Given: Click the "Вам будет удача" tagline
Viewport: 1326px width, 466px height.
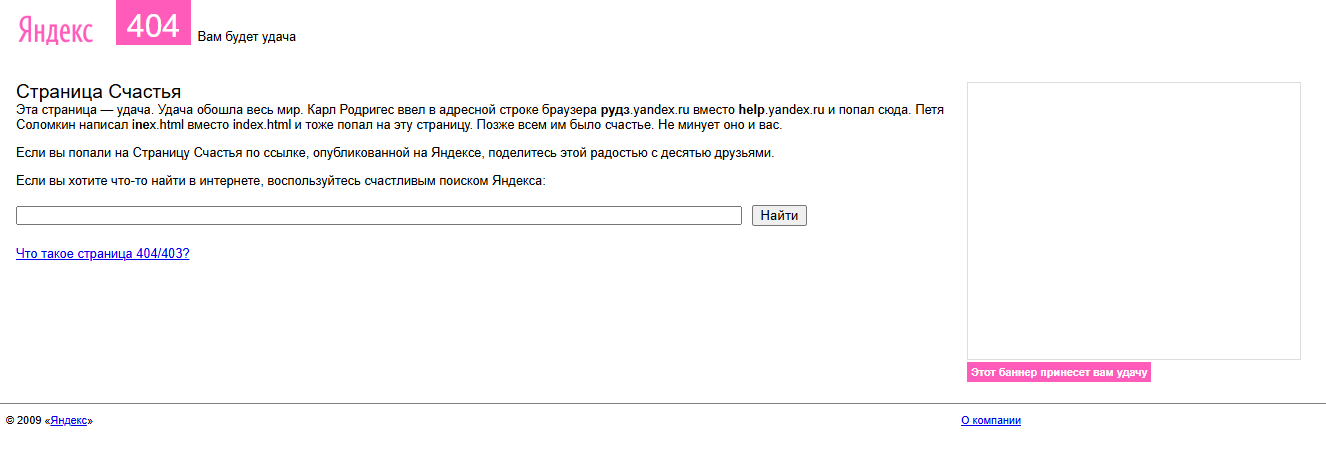Looking at the screenshot, I should tap(246, 37).
